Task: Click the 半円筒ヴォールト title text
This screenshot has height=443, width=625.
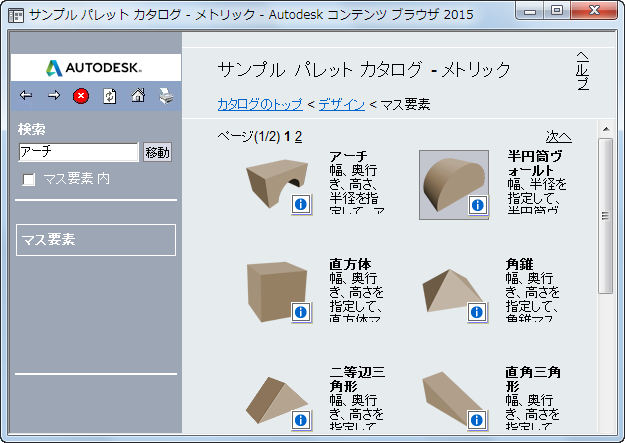Action: [x=535, y=163]
